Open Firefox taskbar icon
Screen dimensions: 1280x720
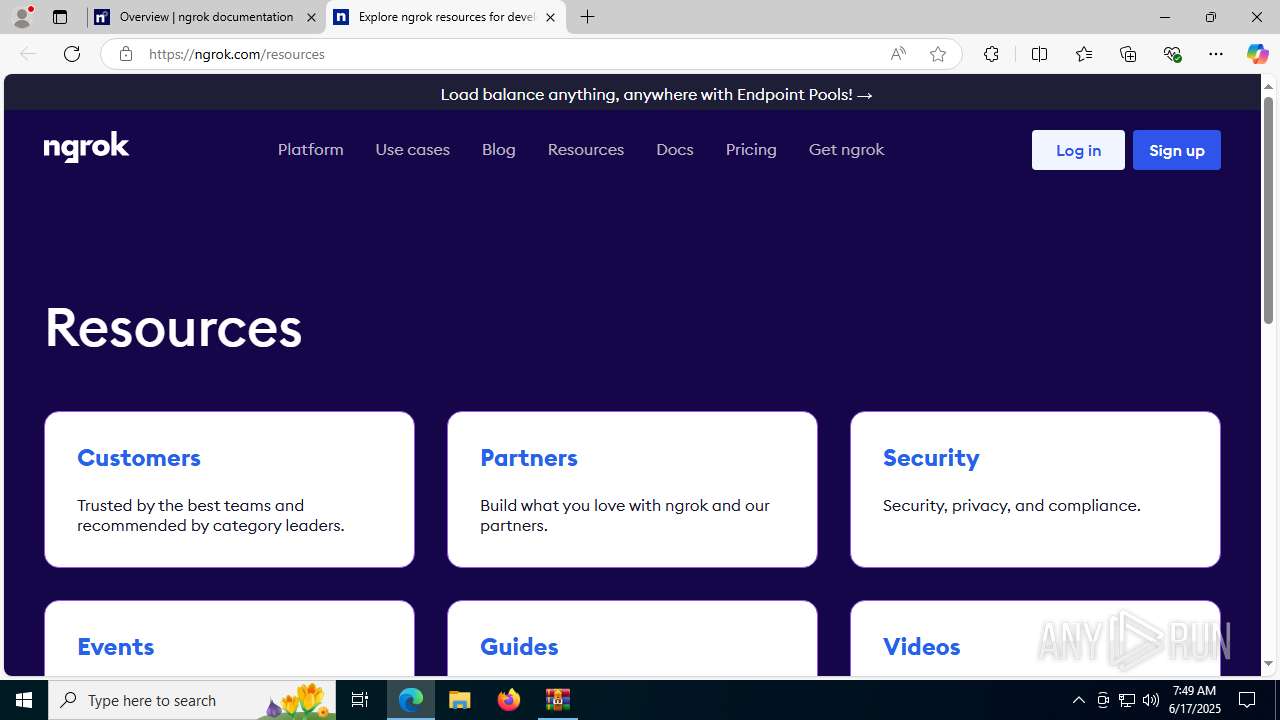[509, 700]
